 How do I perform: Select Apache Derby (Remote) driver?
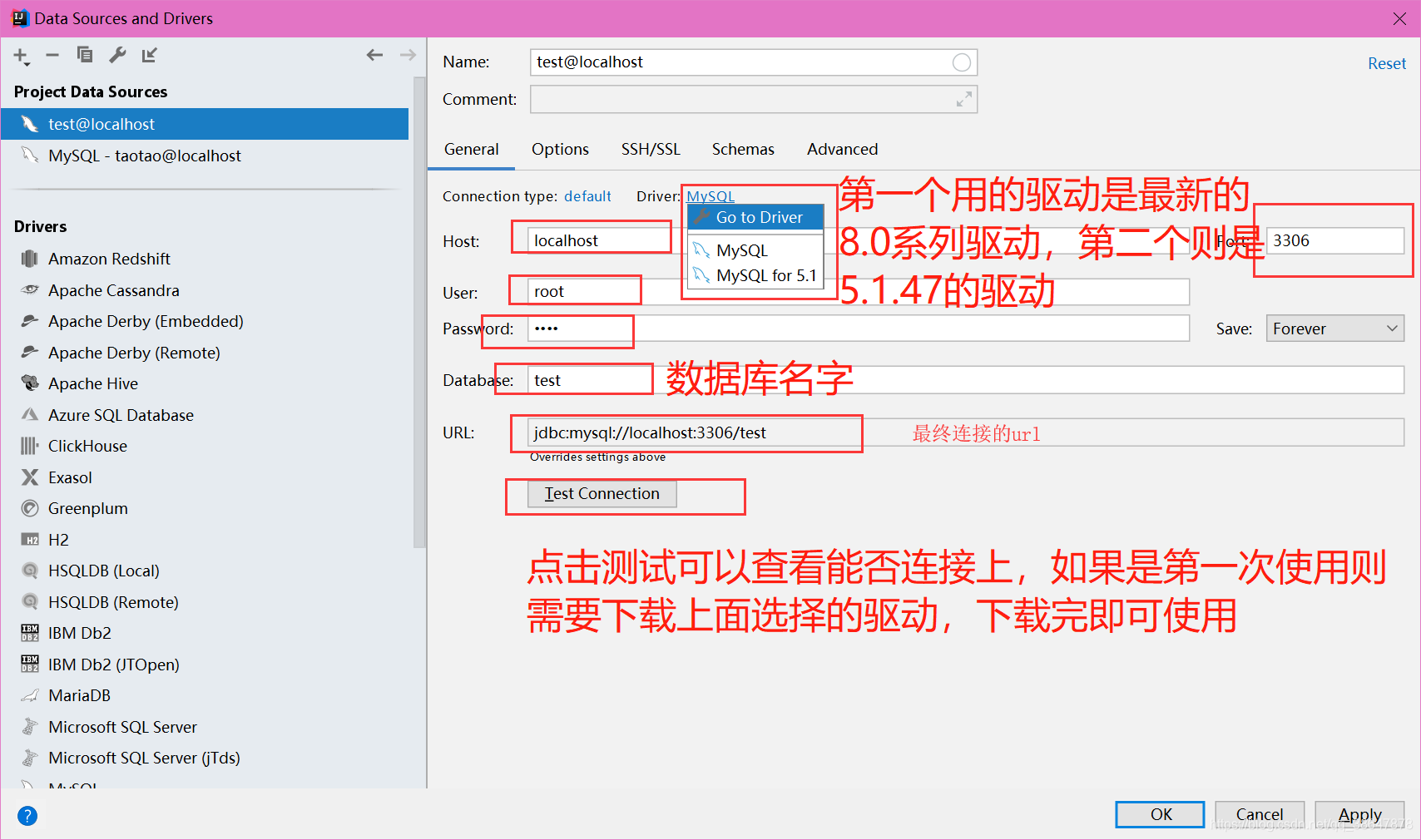tap(205, 353)
